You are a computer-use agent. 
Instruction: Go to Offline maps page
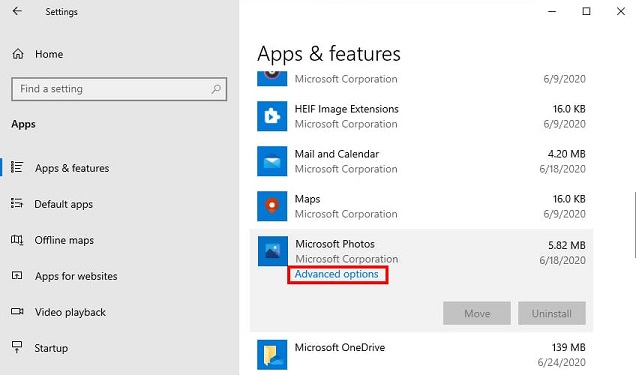pyautogui.click(x=64, y=240)
